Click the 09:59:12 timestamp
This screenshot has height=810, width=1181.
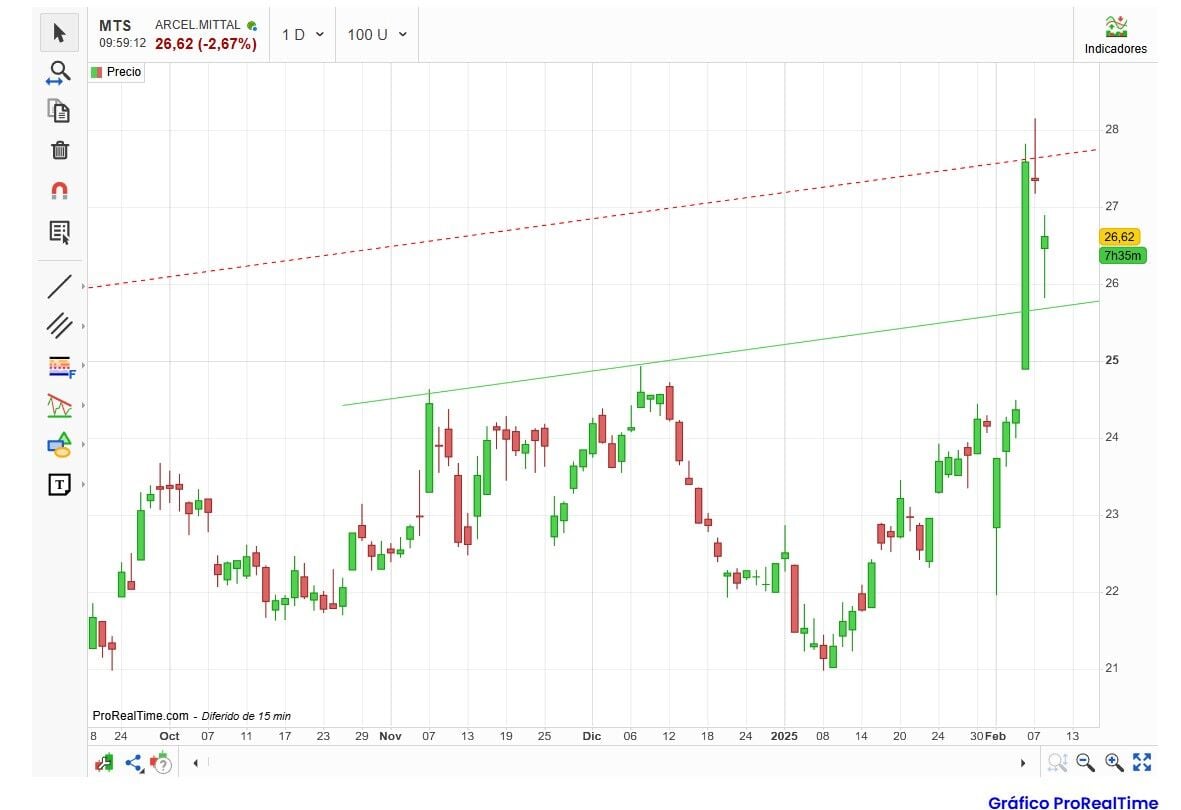point(122,43)
